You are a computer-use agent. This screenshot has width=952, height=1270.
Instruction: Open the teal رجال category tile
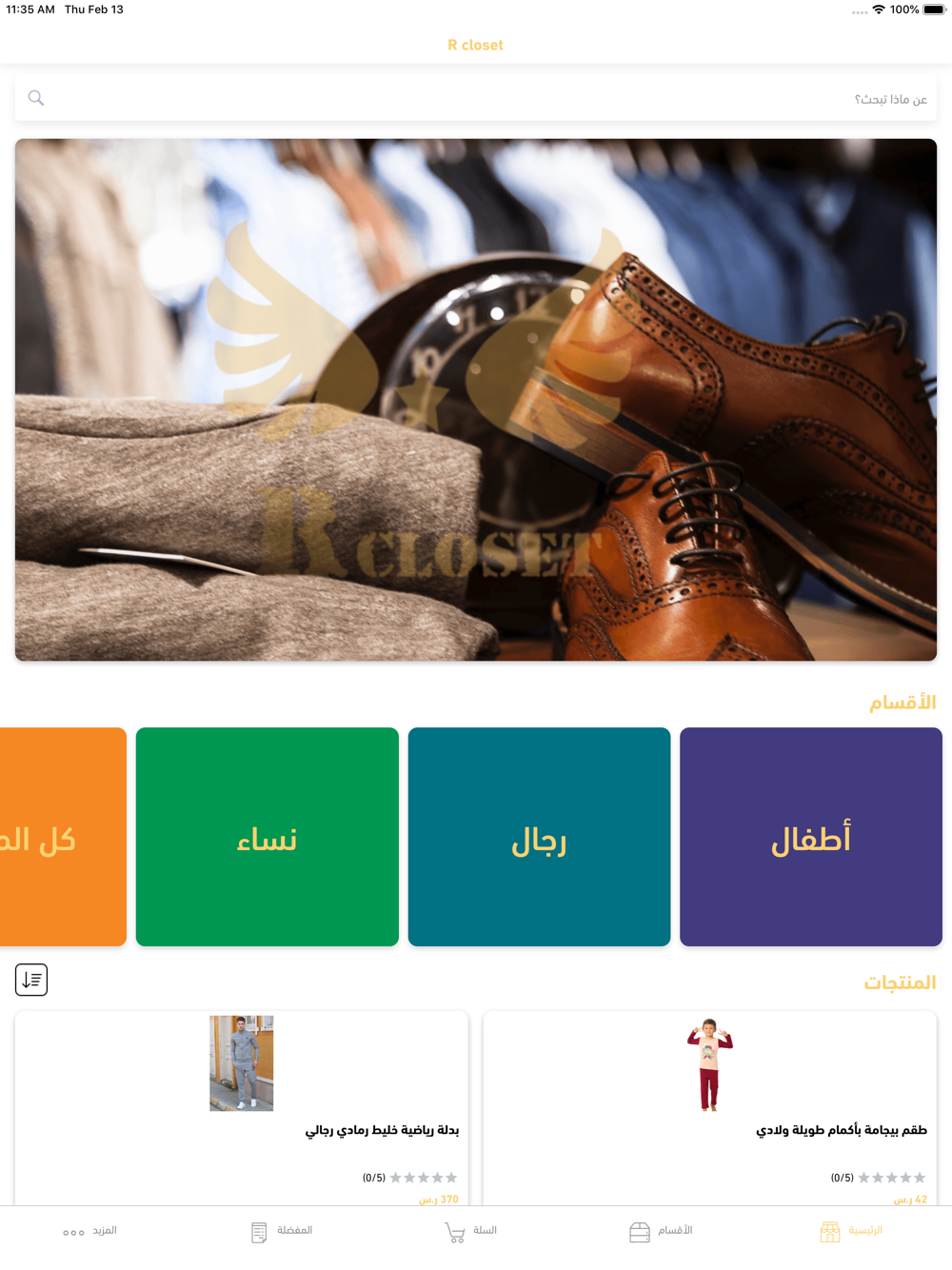point(539,837)
